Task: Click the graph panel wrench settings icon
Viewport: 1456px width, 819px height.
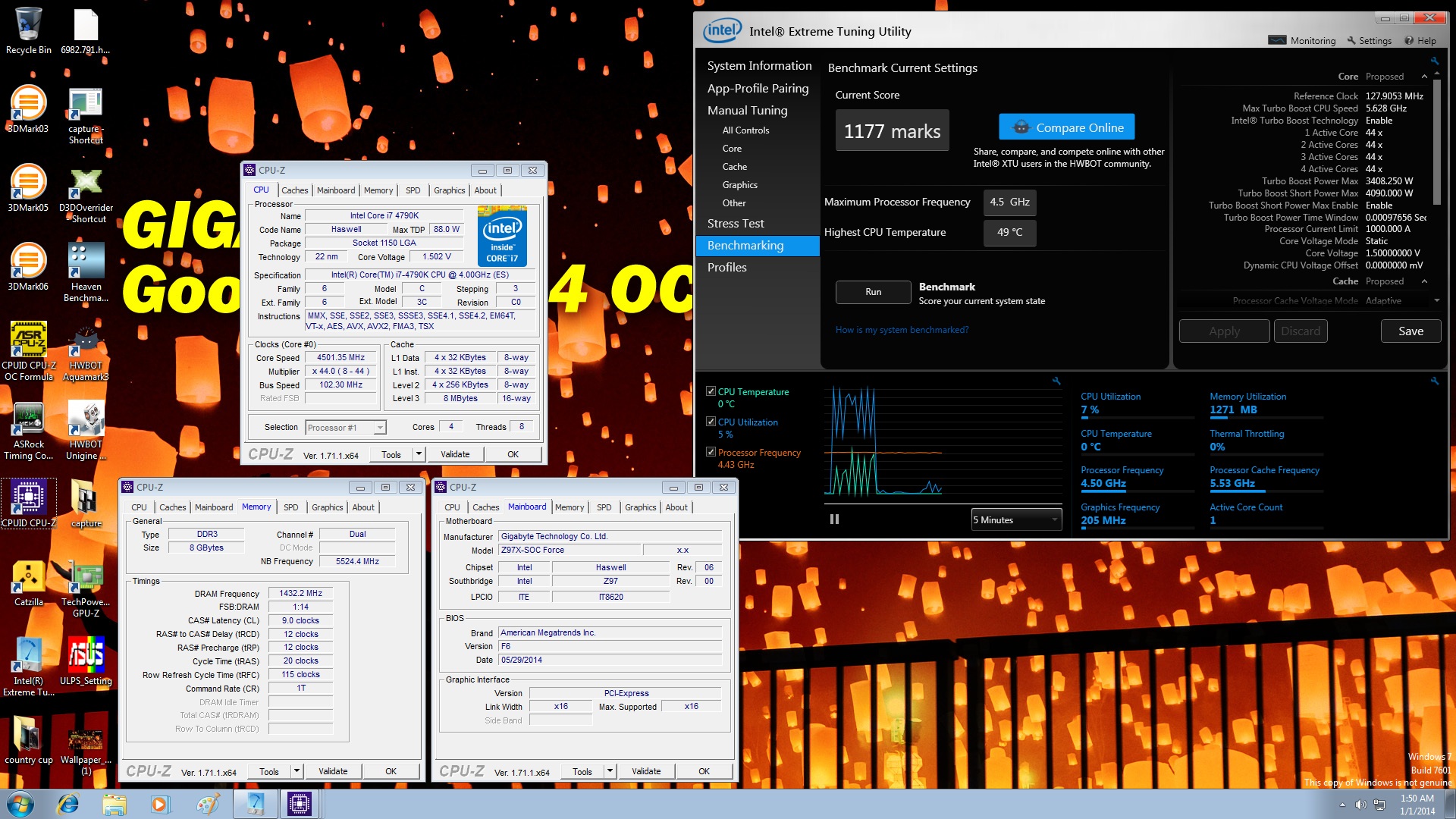Action: (x=1056, y=381)
